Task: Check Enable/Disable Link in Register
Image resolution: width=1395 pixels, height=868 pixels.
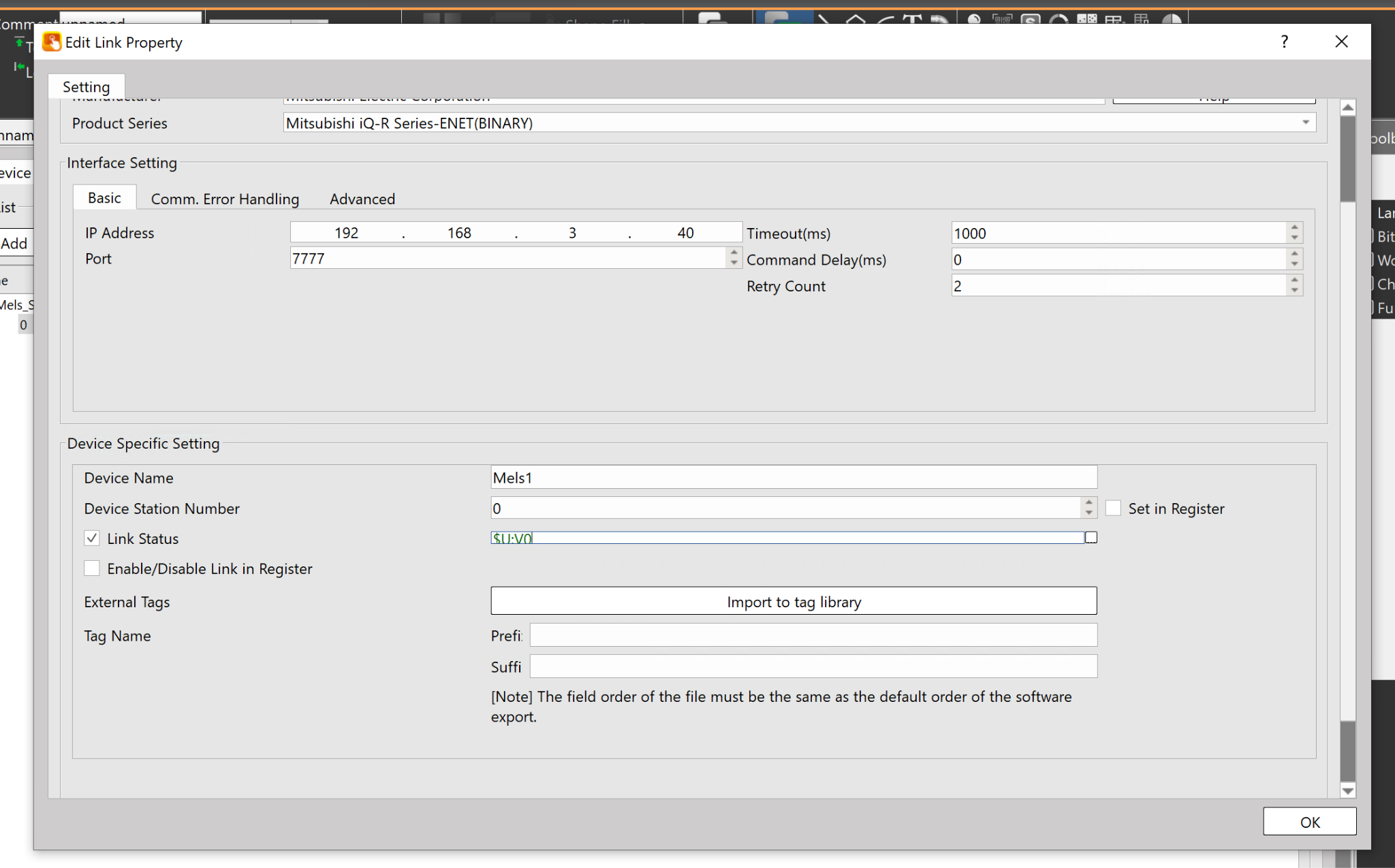Action: pyautogui.click(x=92, y=568)
